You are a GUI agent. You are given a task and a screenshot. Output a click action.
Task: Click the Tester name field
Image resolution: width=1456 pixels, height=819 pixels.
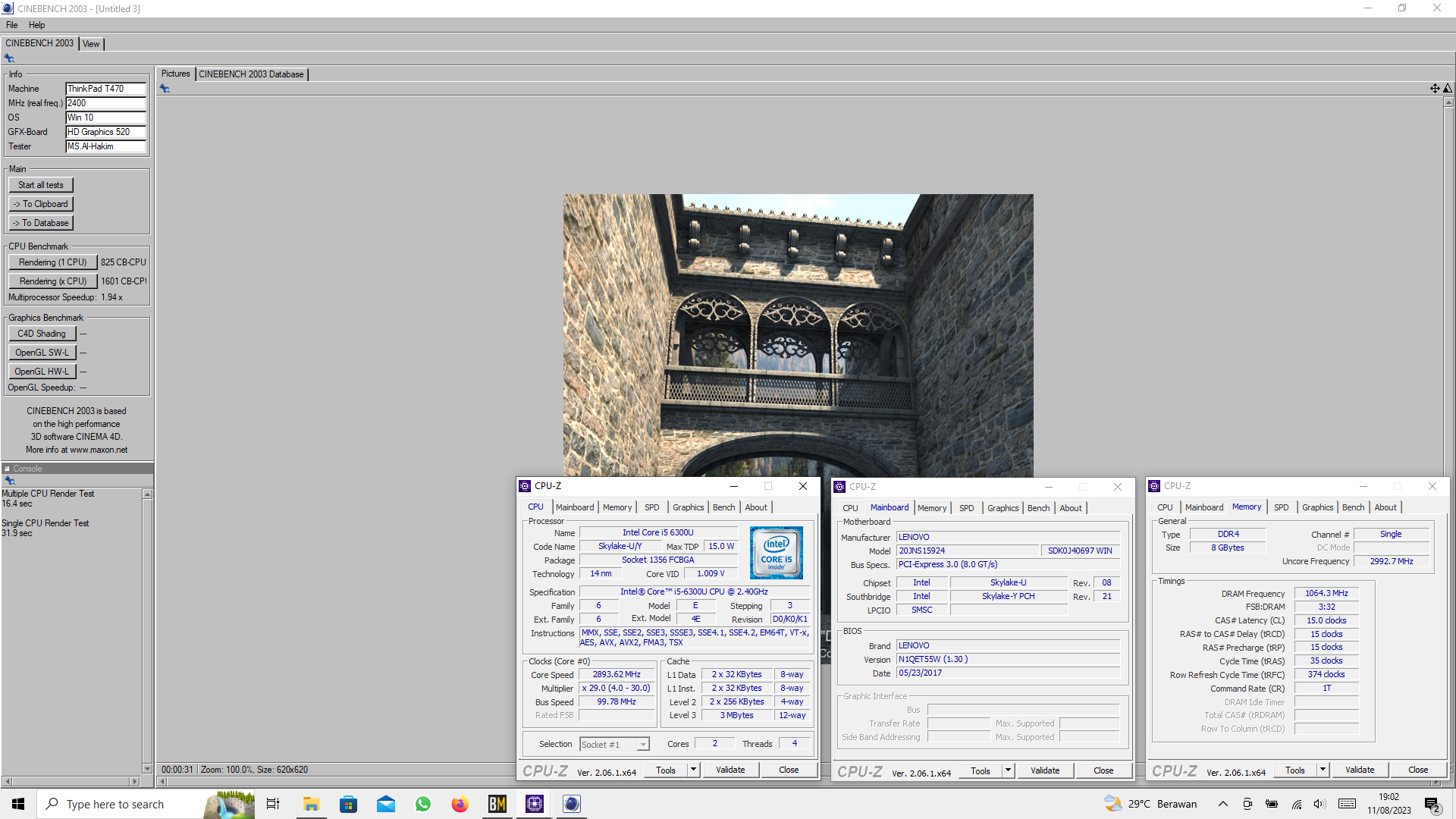[105, 146]
